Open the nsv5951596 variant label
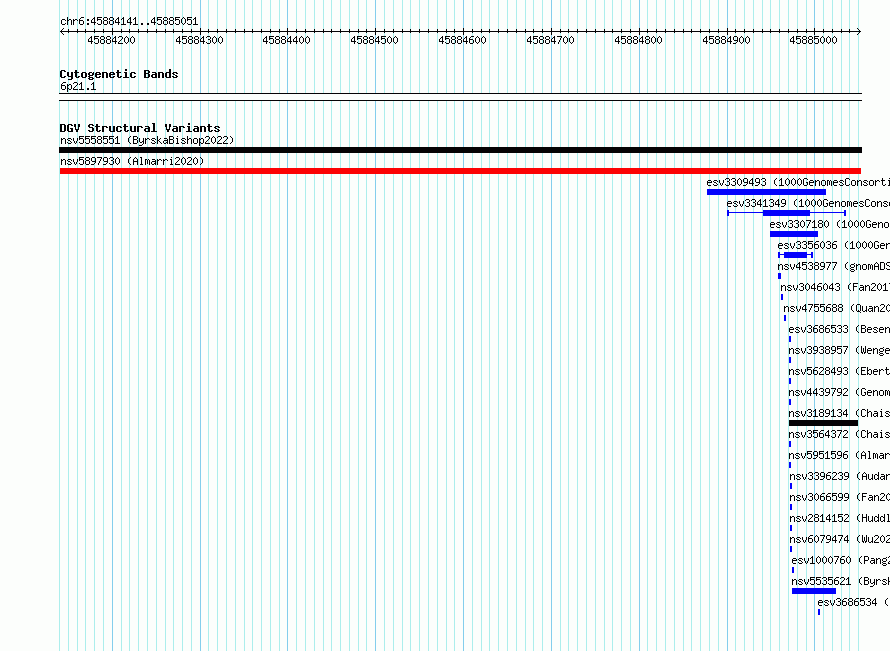This screenshot has width=890, height=651. [x=839, y=455]
